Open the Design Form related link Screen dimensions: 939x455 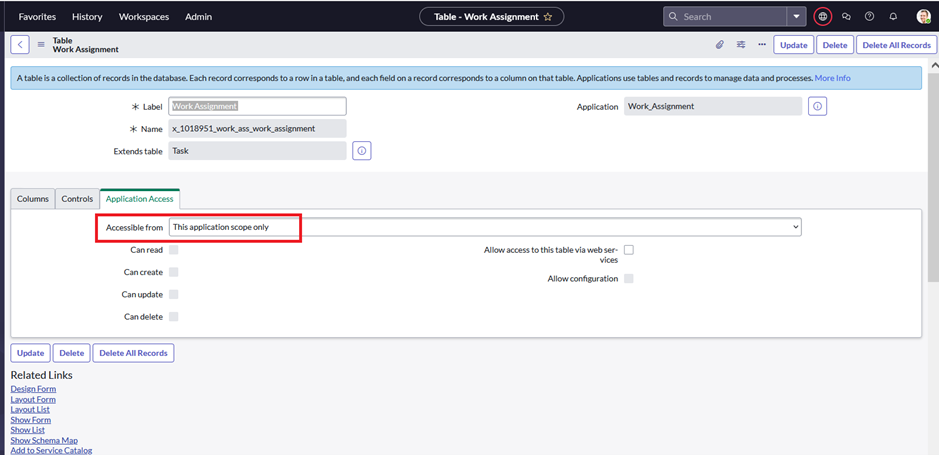coord(33,389)
